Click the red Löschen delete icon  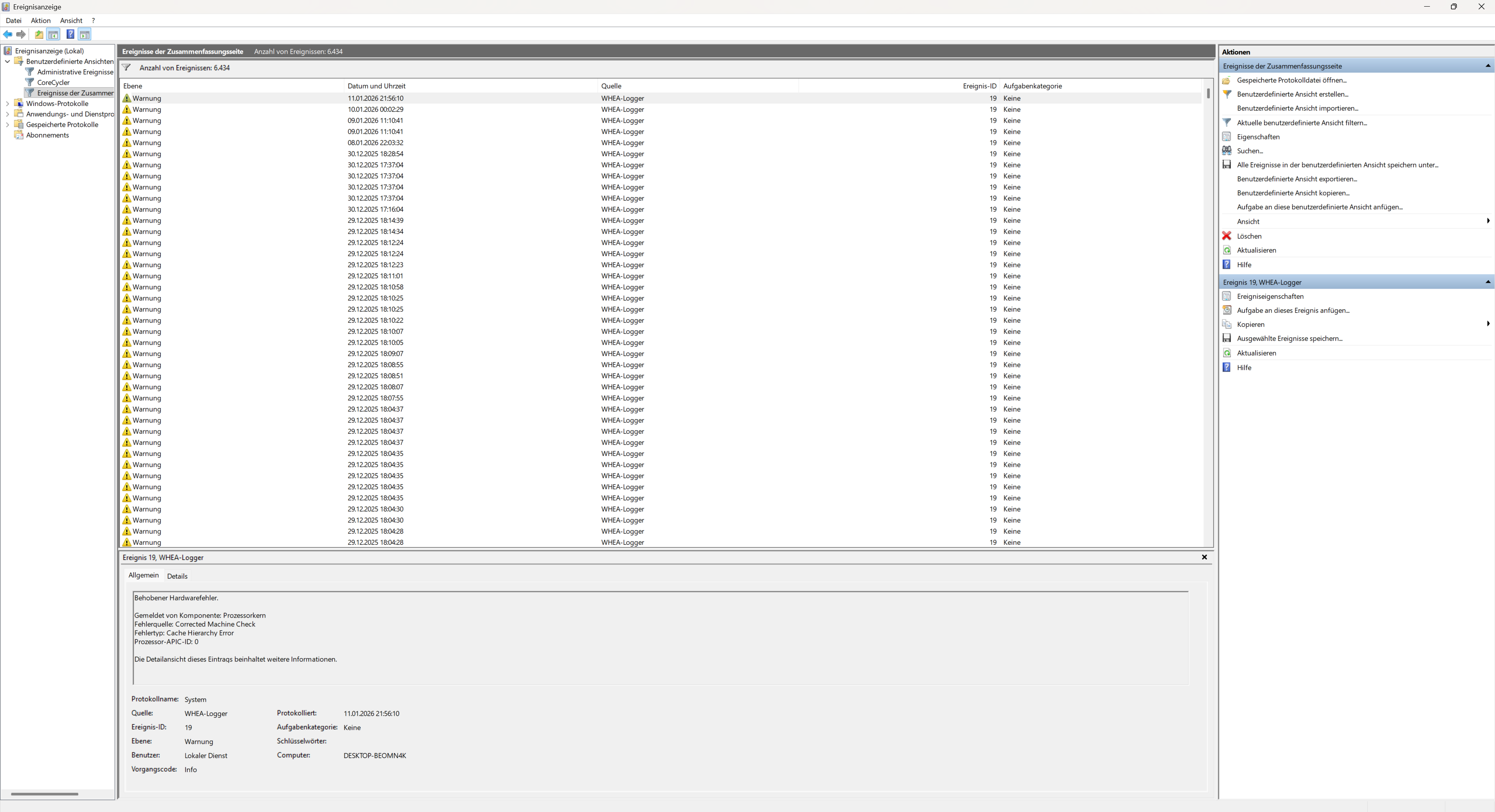coord(1226,236)
